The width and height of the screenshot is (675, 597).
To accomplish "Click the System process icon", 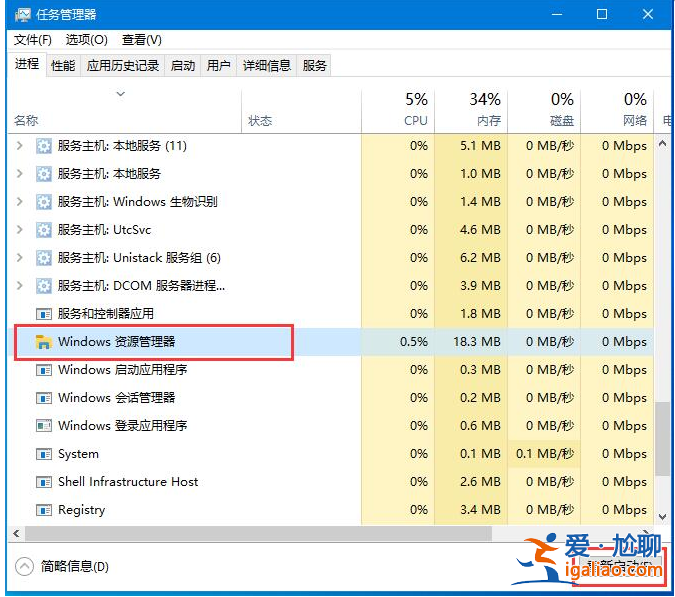I will [43, 454].
